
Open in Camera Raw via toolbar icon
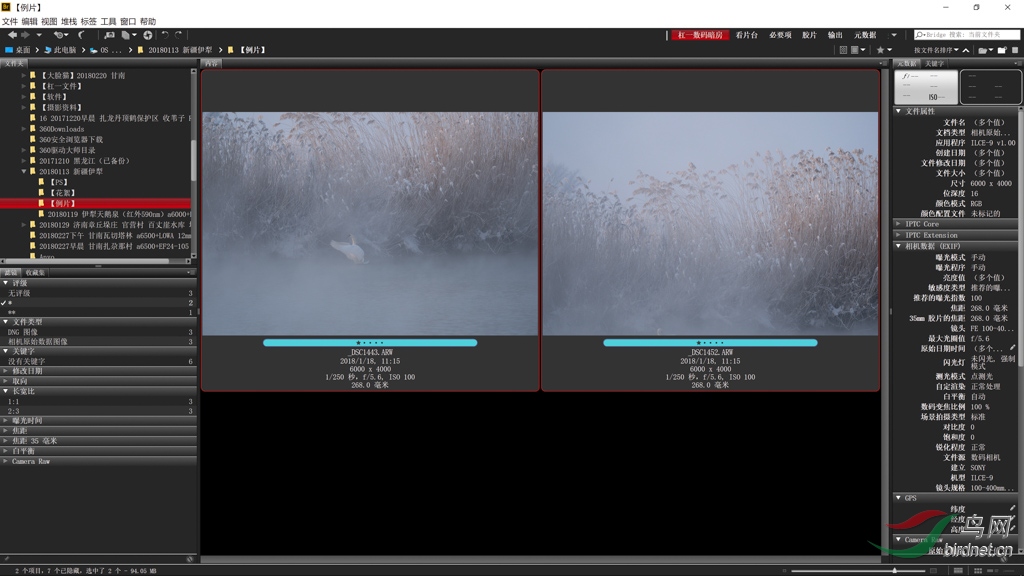tap(147, 35)
